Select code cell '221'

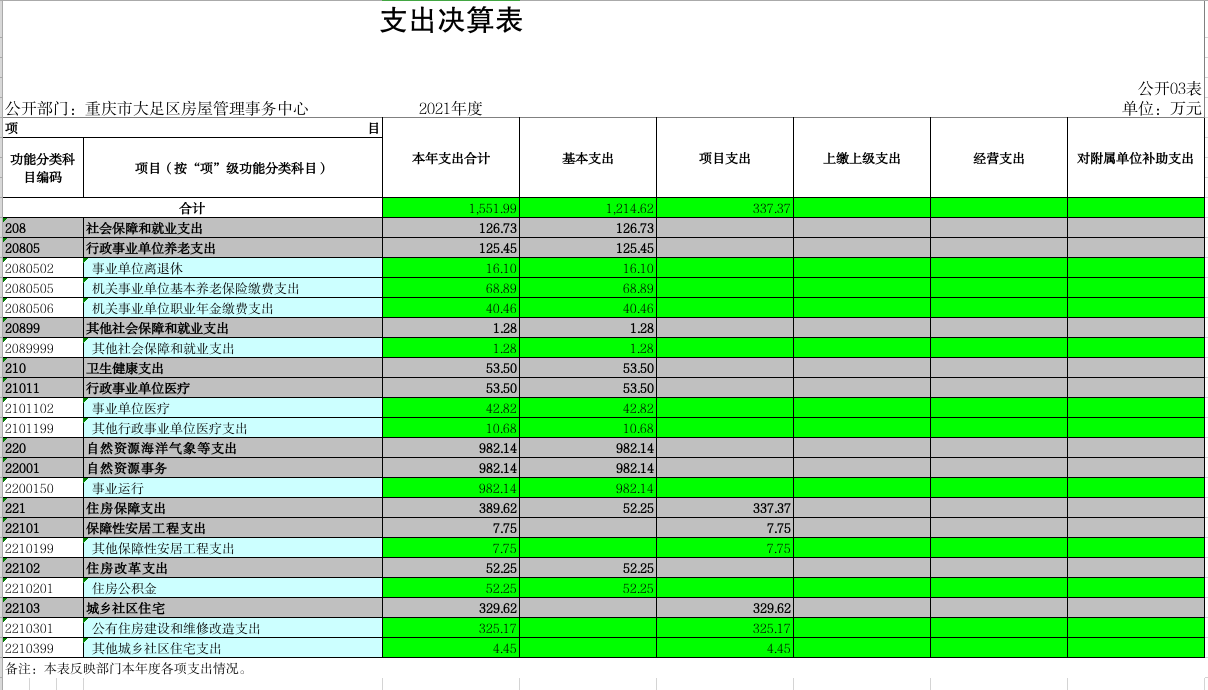pos(43,508)
